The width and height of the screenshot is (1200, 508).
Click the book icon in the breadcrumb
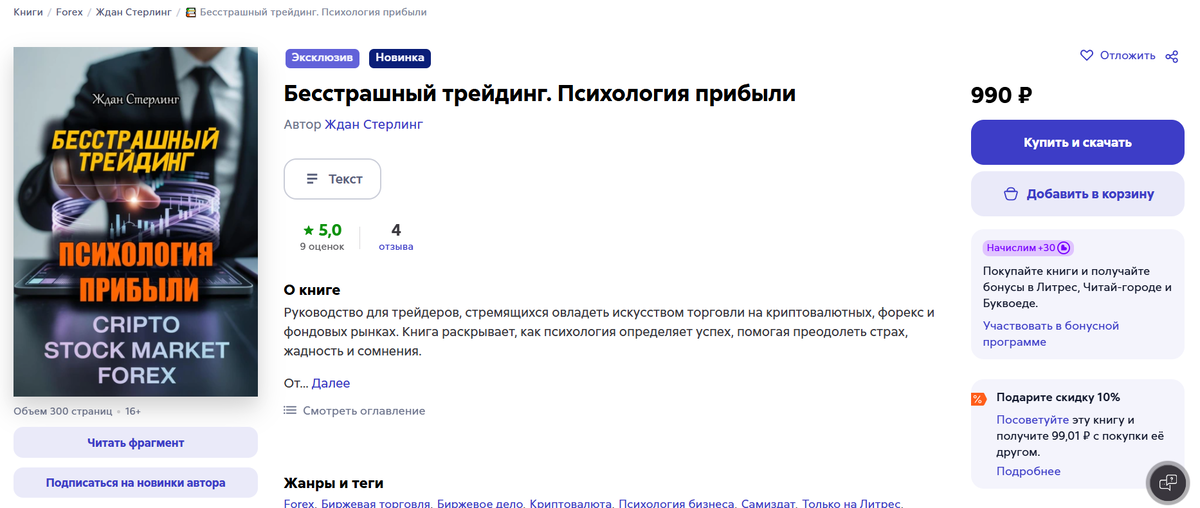(191, 12)
